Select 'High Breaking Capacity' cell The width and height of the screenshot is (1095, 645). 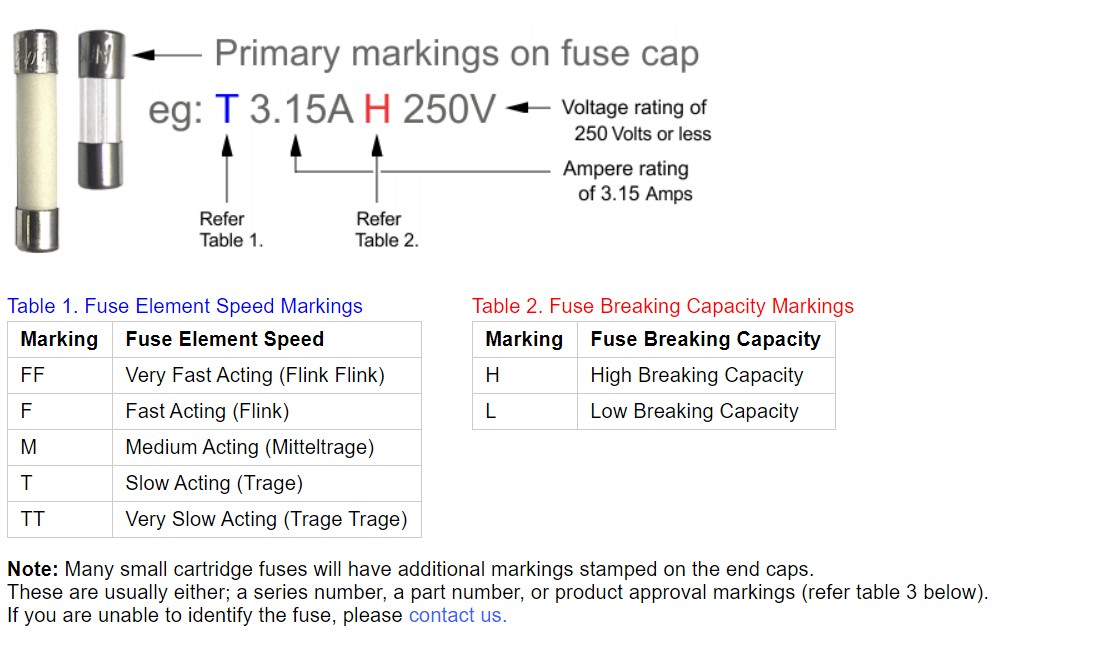click(706, 376)
